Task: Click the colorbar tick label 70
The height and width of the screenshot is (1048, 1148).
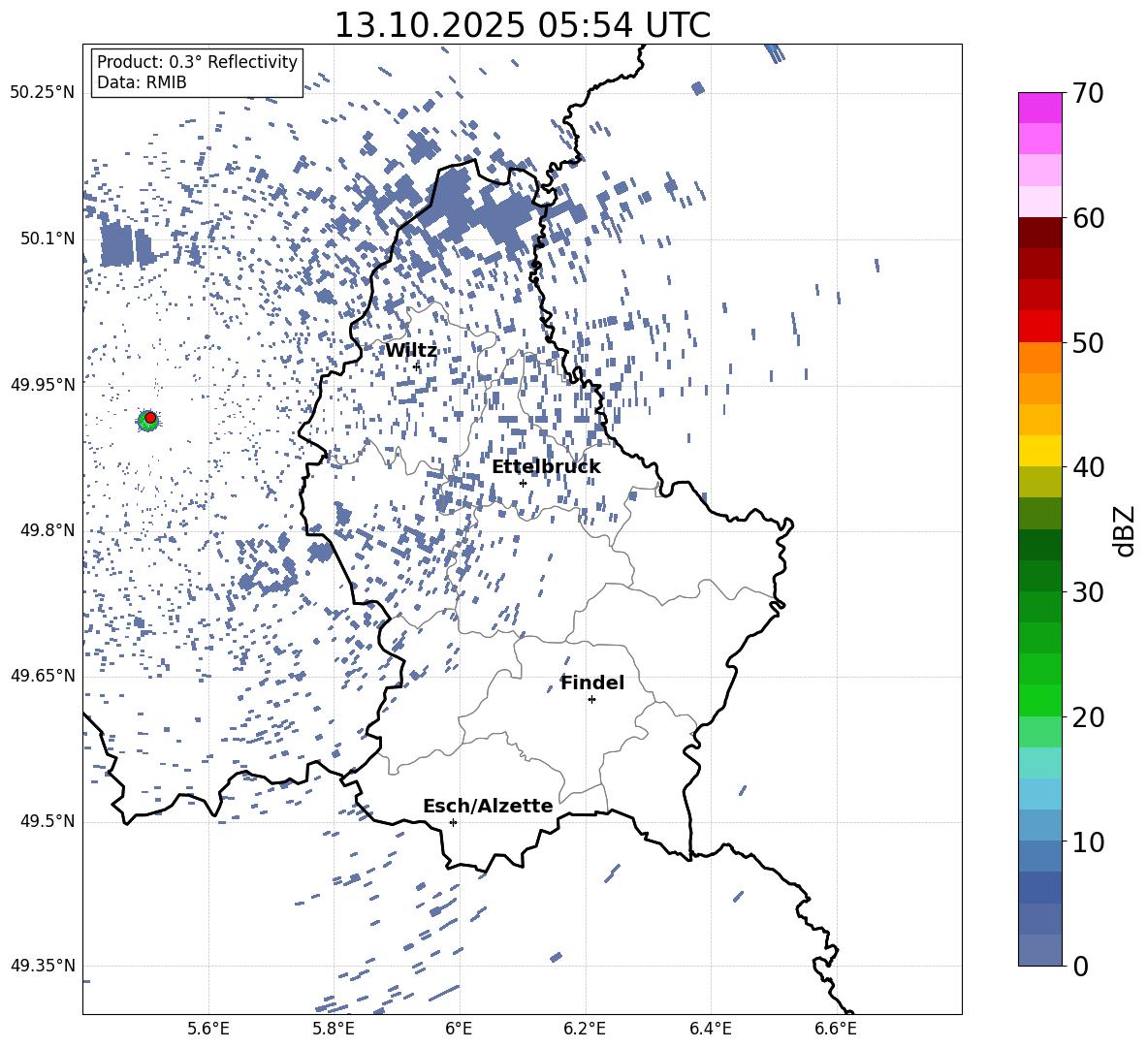Action: [1089, 93]
